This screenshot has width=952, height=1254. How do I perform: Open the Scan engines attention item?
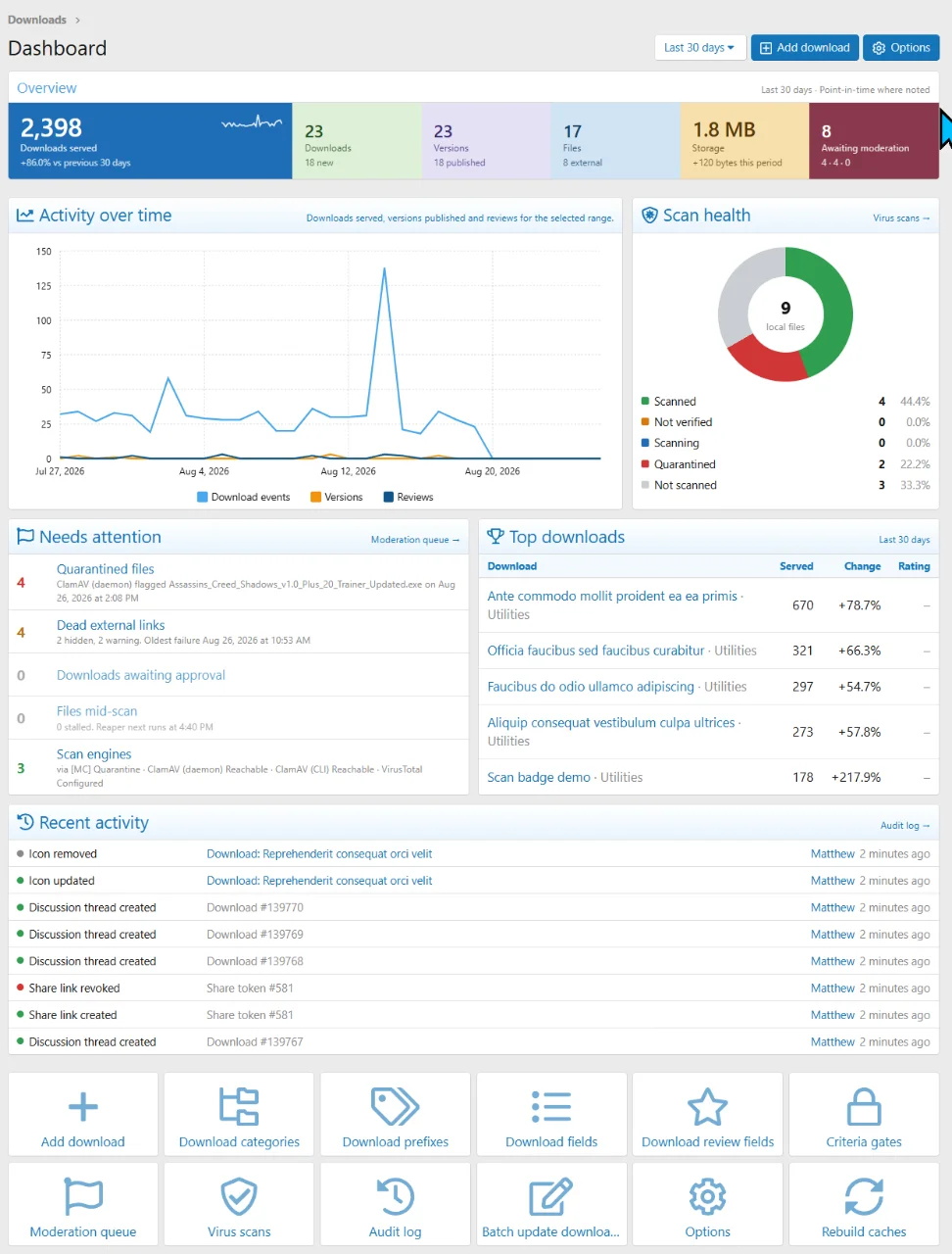pyautogui.click(x=94, y=754)
